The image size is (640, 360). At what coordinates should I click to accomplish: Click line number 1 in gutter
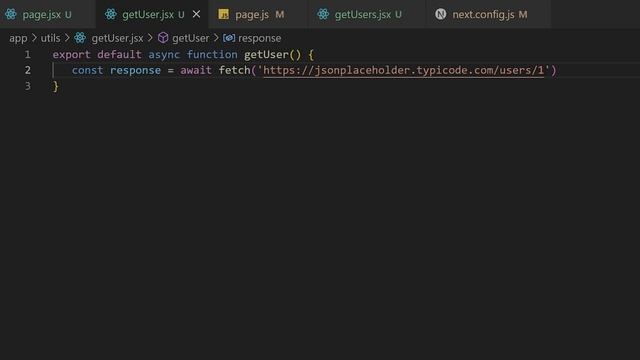coord(27,54)
